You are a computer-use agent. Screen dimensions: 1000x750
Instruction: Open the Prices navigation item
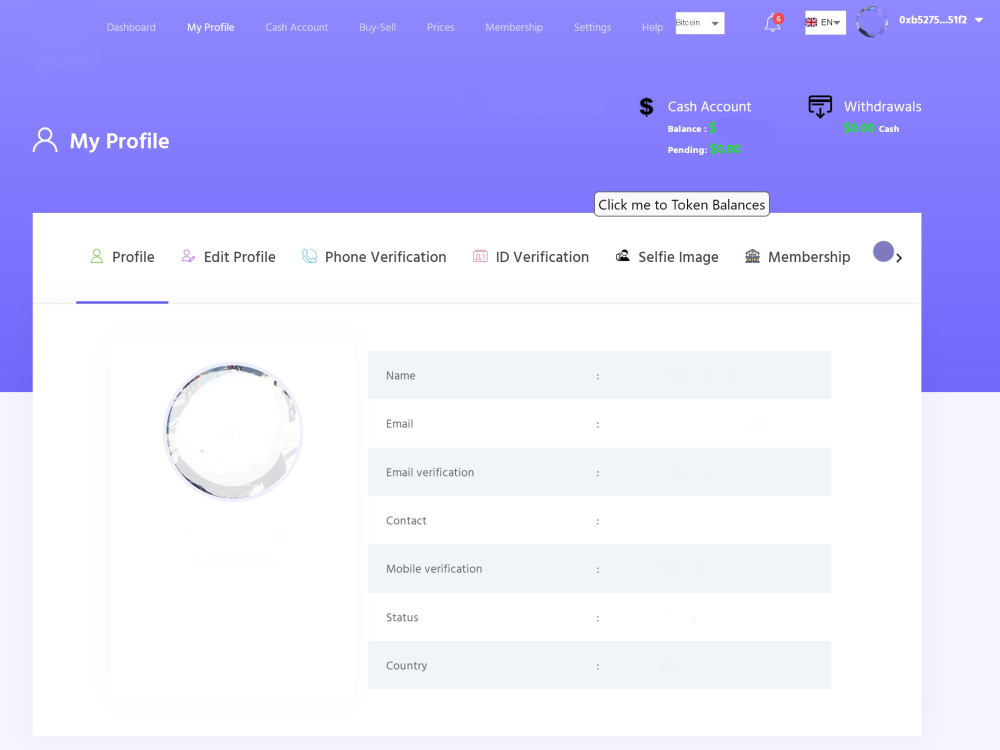click(x=440, y=27)
